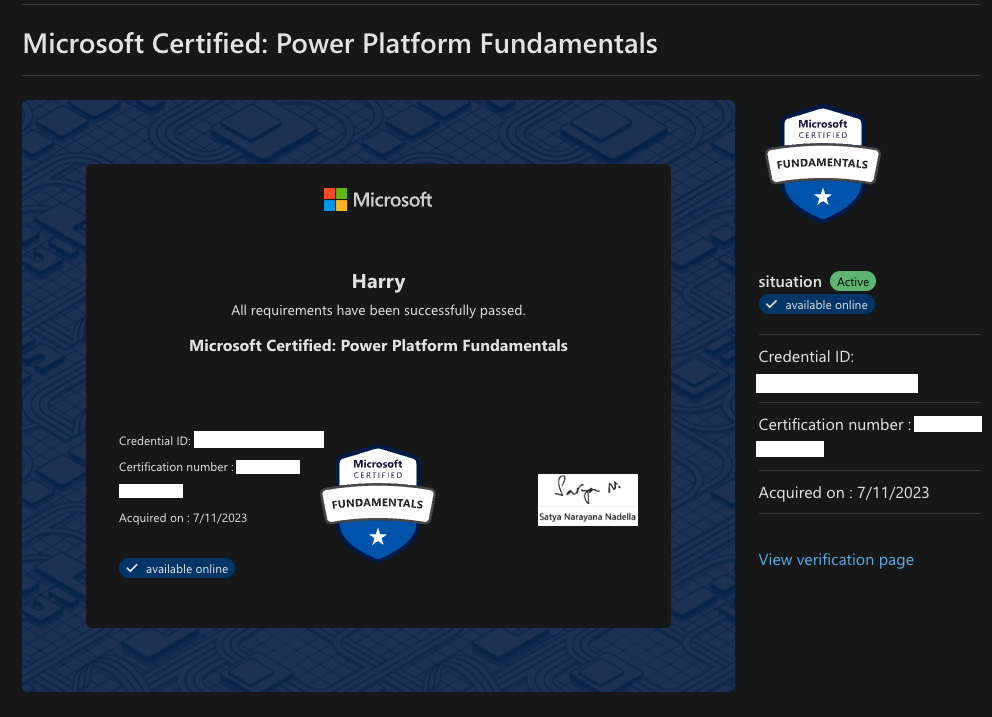Click 'Acquired on : 7/11/2023' on the certificate
Screen dimensions: 992x717
pos(183,518)
